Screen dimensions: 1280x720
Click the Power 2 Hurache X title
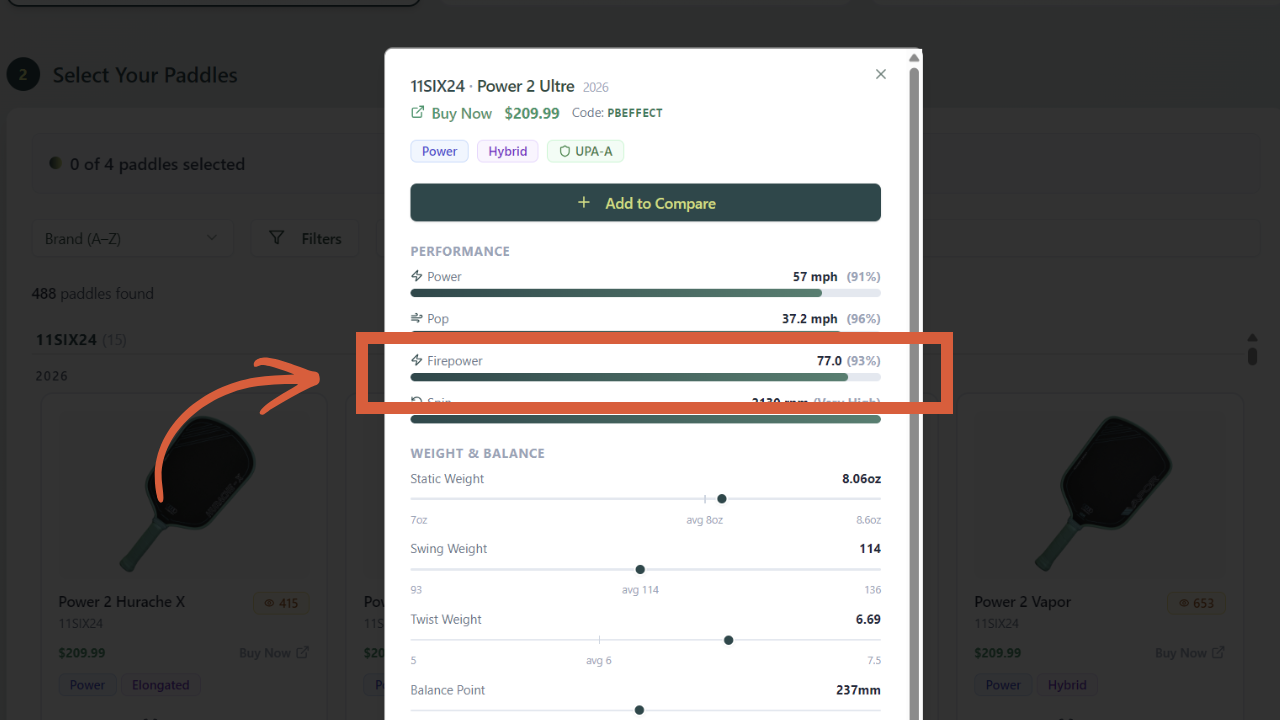pos(122,602)
